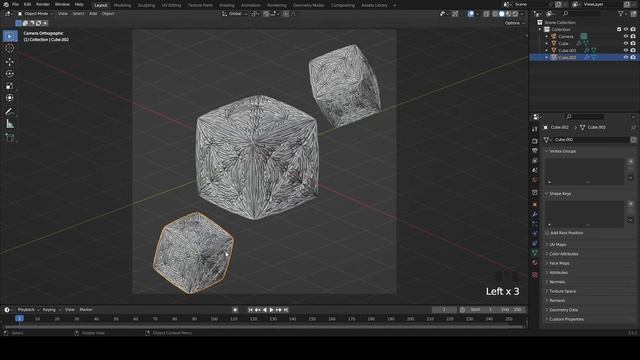This screenshot has height=360, width=640.
Task: Open the viewport Add menu
Action: tap(93, 14)
